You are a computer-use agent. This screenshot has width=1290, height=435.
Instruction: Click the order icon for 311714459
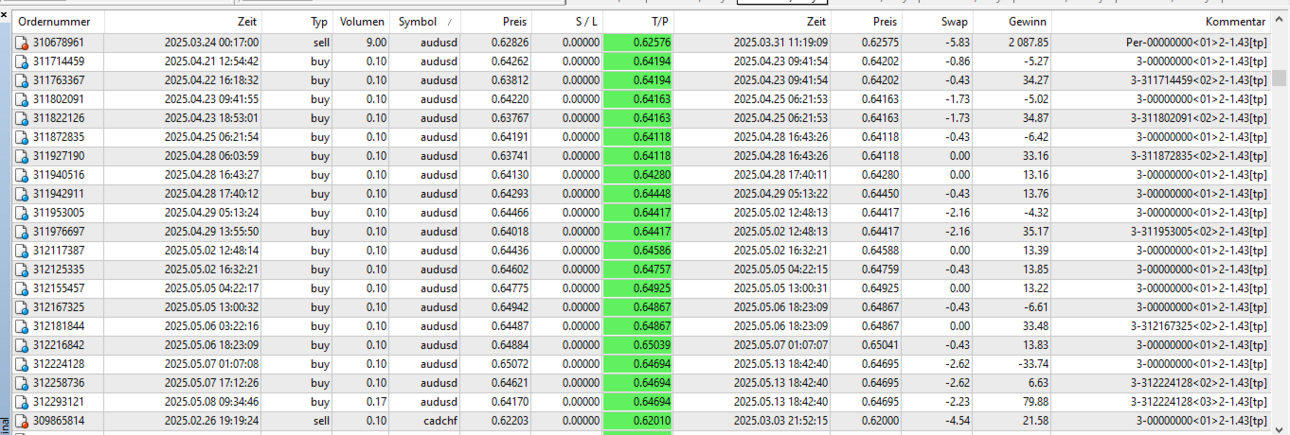pos(21,62)
